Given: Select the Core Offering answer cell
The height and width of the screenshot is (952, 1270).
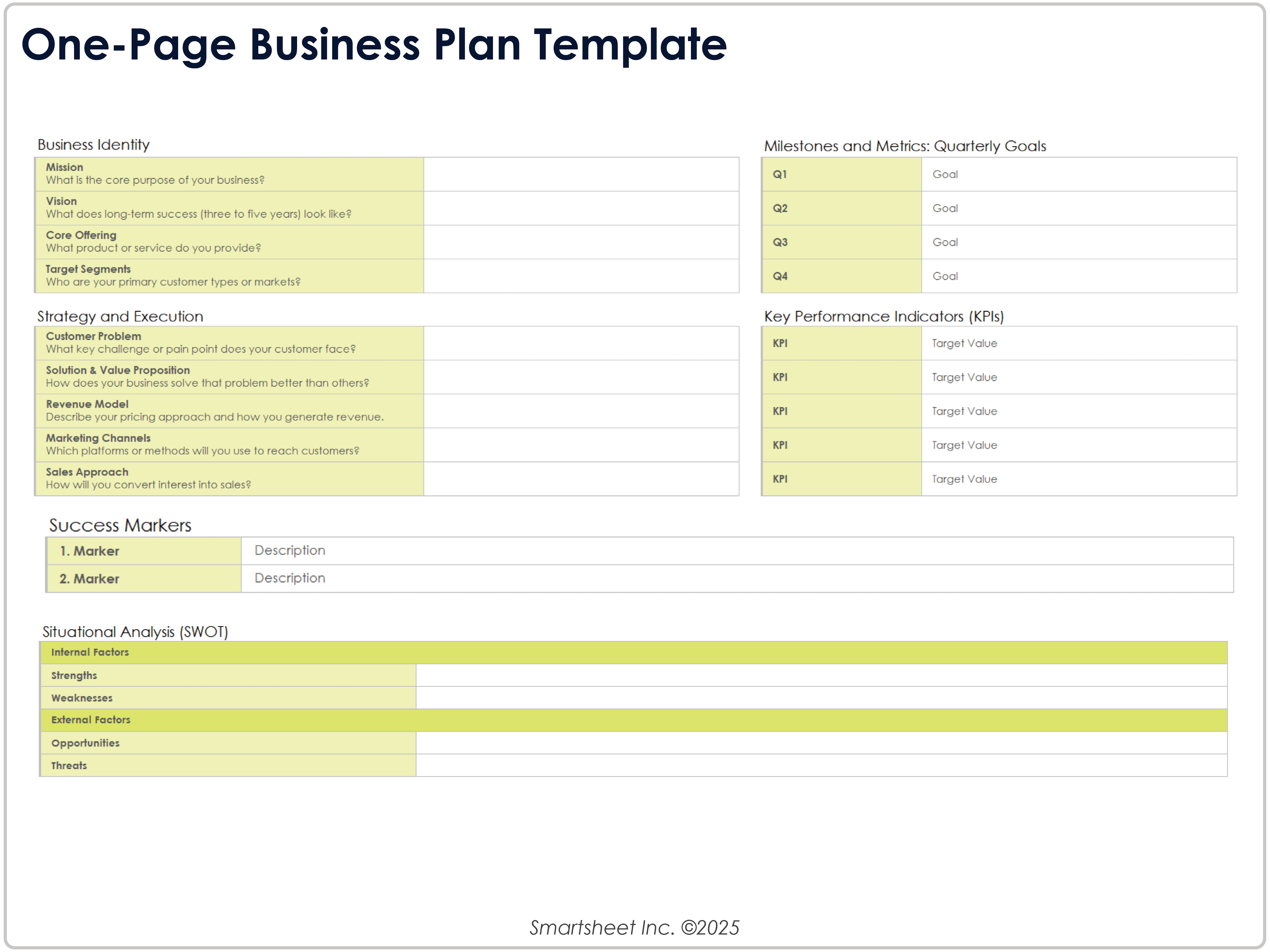Looking at the screenshot, I should point(581,242).
